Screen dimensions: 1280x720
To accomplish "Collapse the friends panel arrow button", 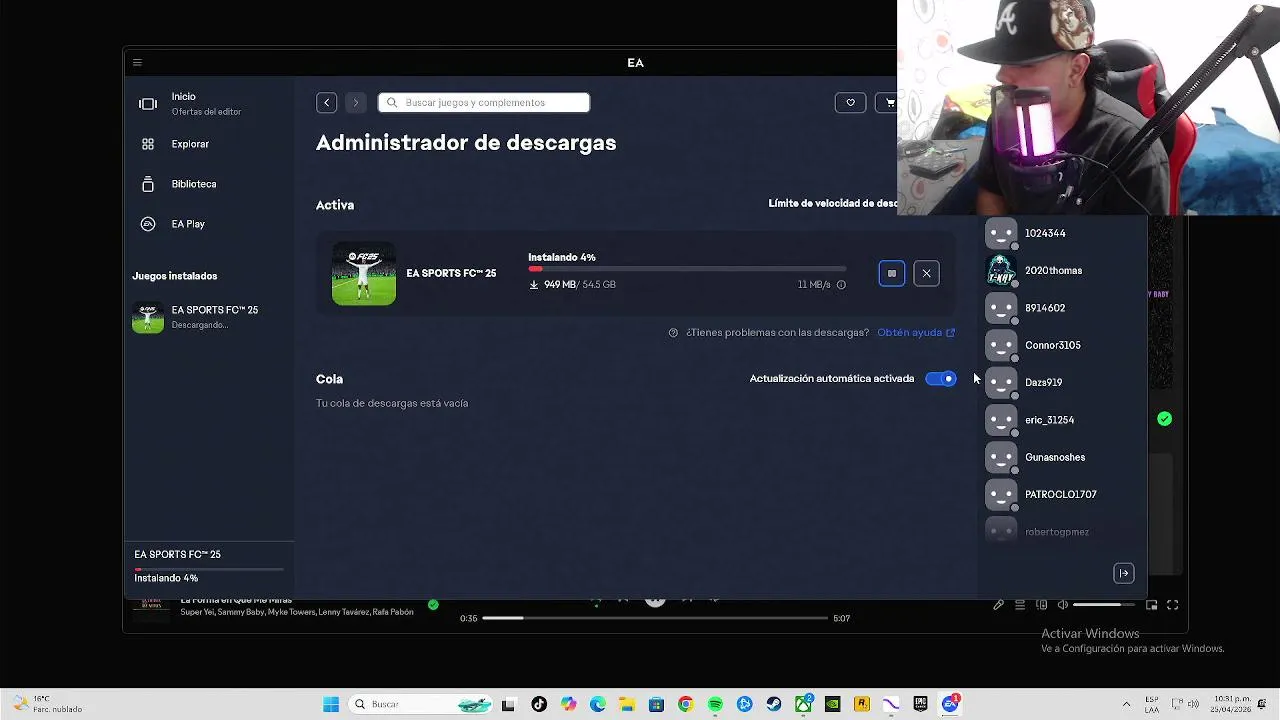I will pos(1124,573).
